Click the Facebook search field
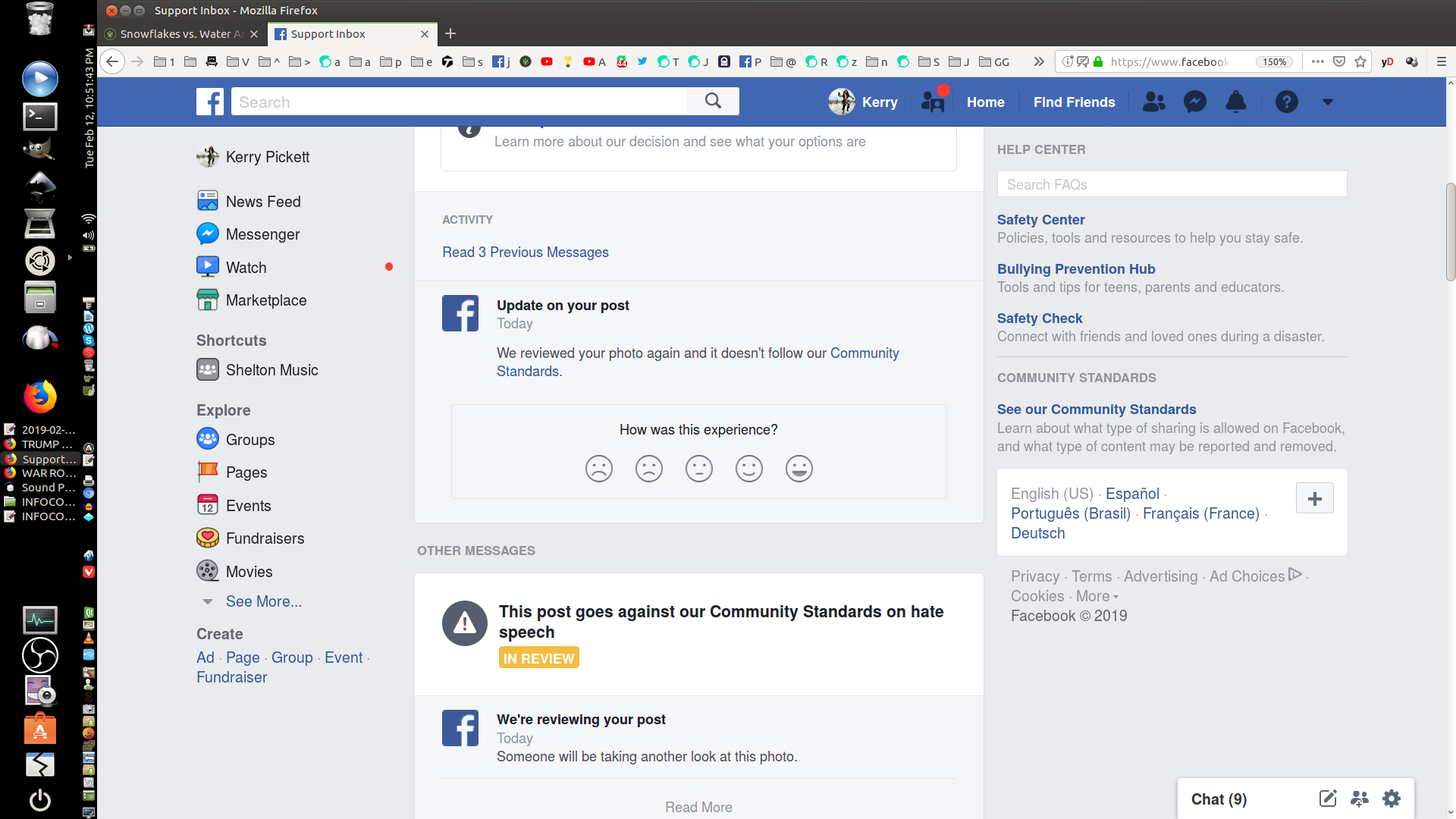The height and width of the screenshot is (819, 1456). click(x=459, y=102)
